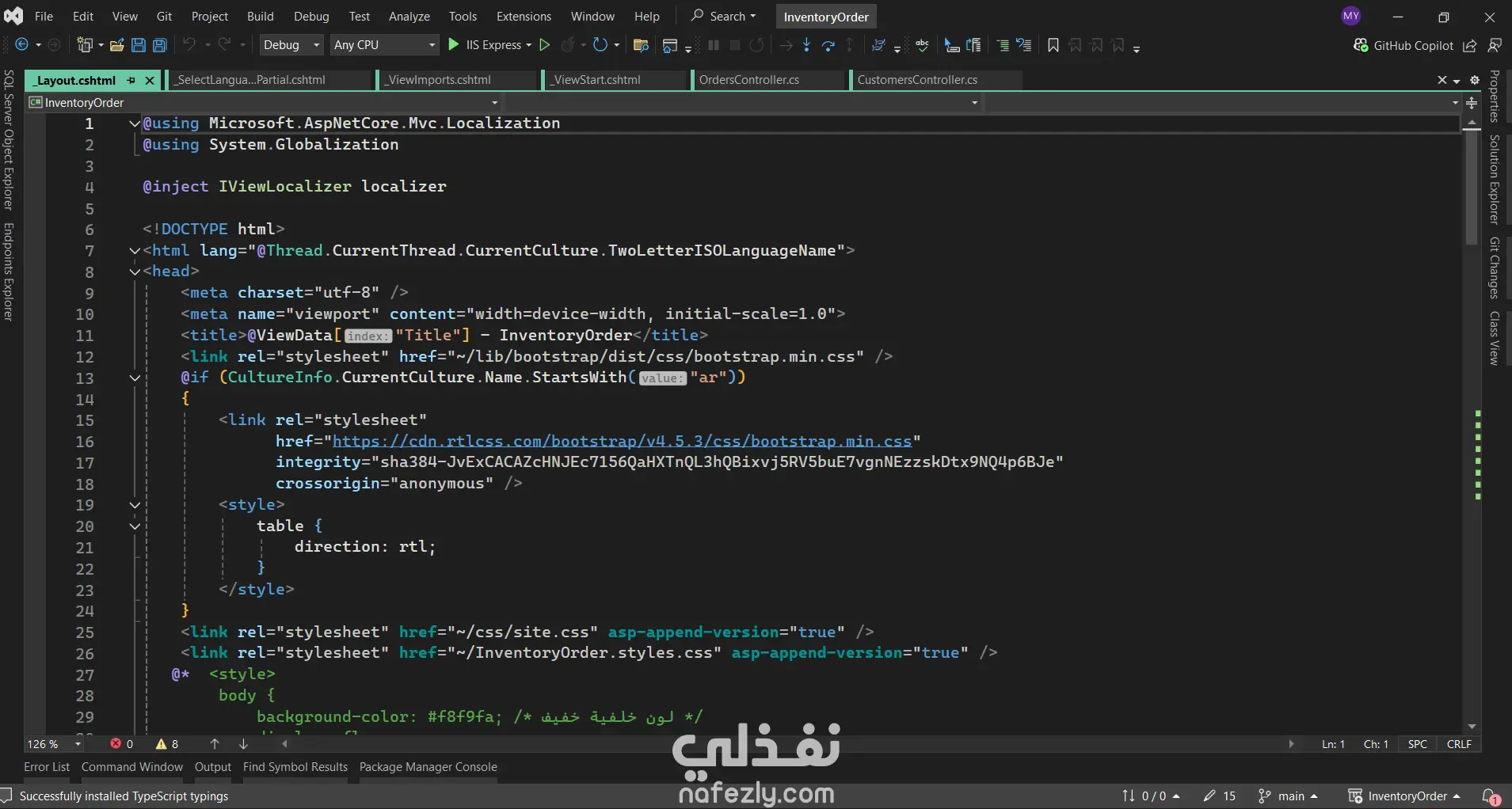
Task: Click the Save All toolbar icon
Action: tap(159, 45)
